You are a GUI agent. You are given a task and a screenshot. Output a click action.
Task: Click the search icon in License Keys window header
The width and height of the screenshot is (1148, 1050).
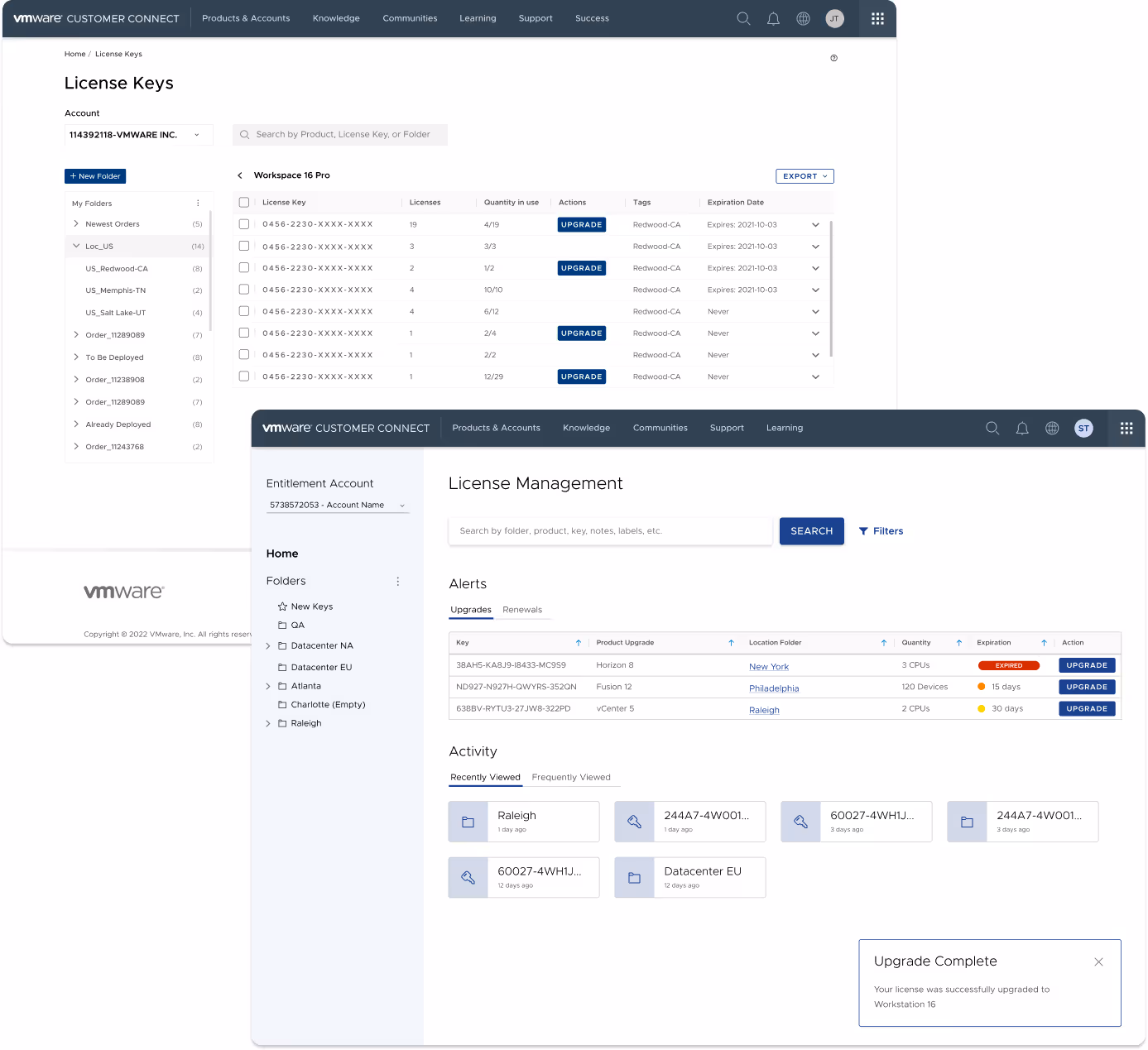(743, 18)
